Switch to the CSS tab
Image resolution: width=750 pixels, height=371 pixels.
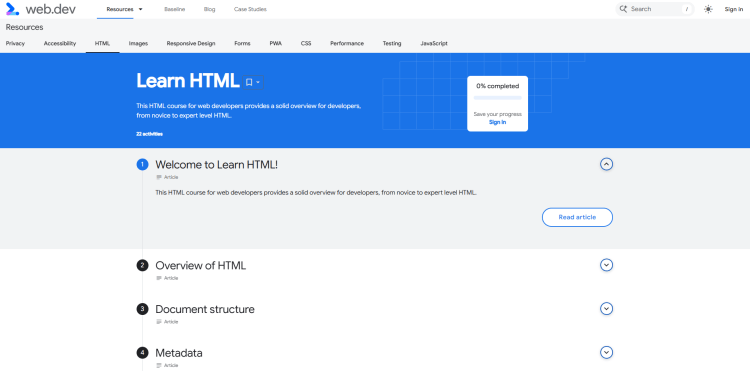click(306, 44)
